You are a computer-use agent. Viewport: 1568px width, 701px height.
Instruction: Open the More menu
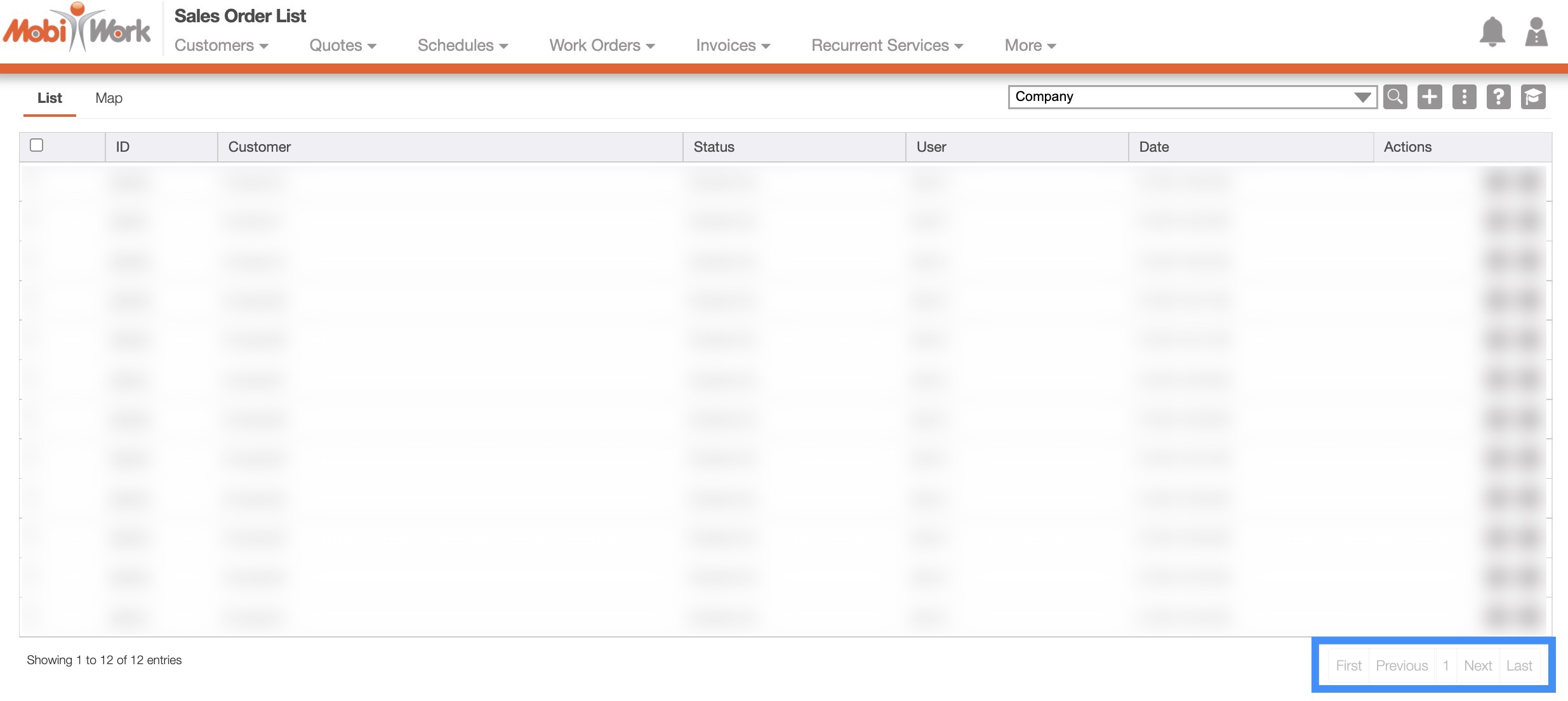(1030, 46)
